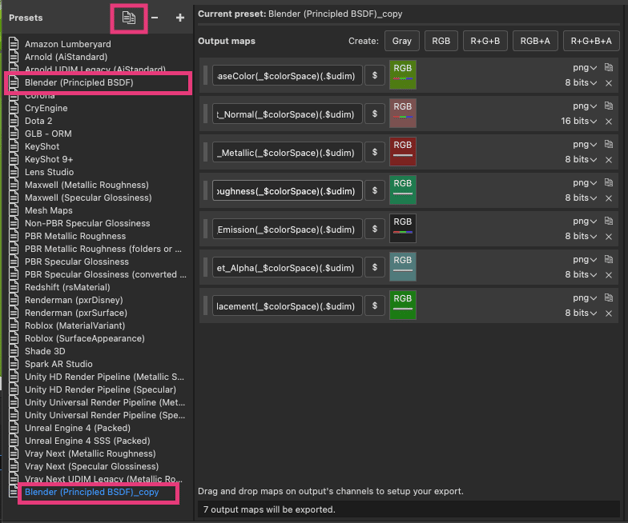The height and width of the screenshot is (523, 628).
Task: Delete the Roughness output map
Action: [609, 198]
